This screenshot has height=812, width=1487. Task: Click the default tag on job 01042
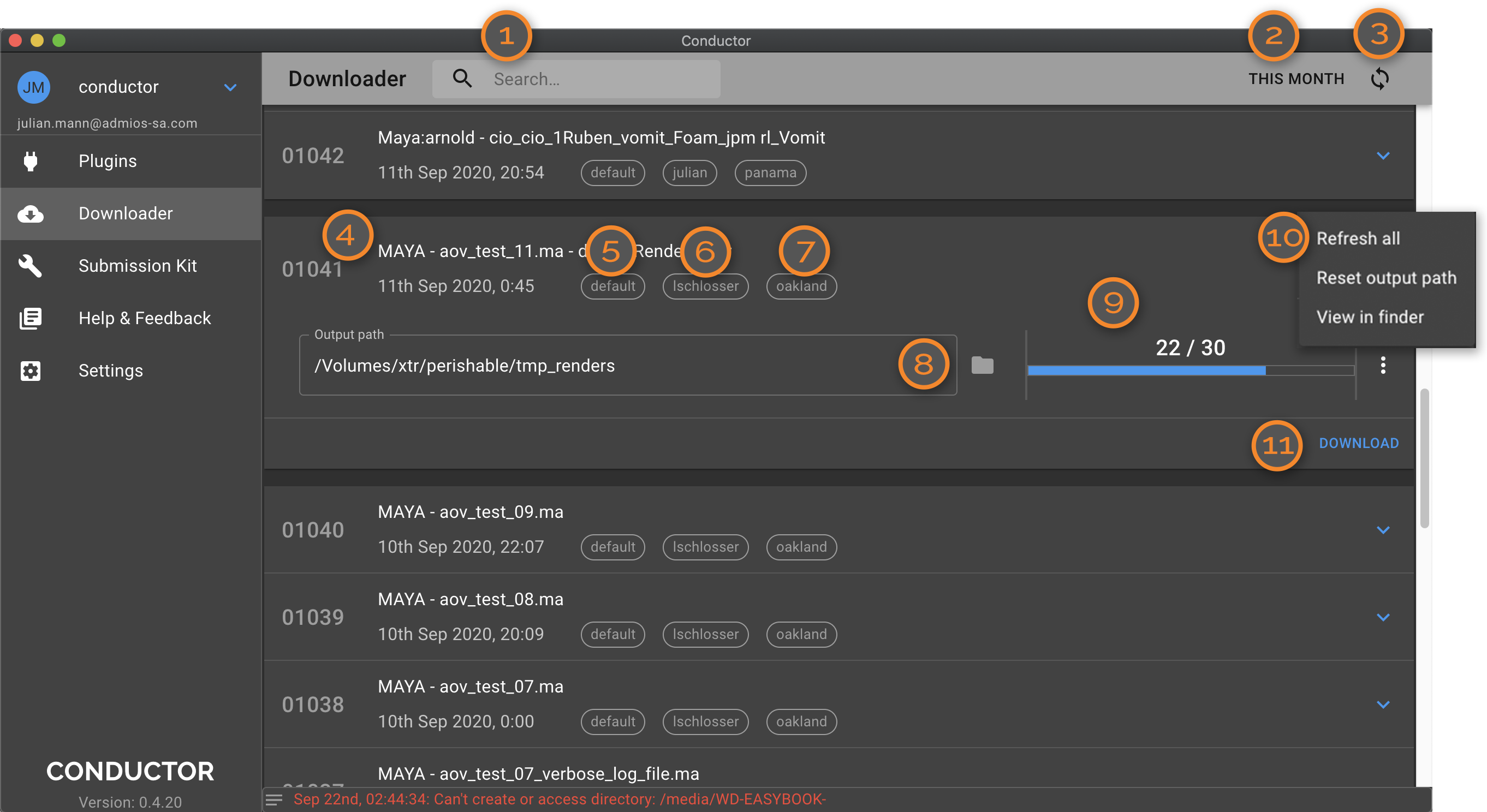click(x=612, y=172)
